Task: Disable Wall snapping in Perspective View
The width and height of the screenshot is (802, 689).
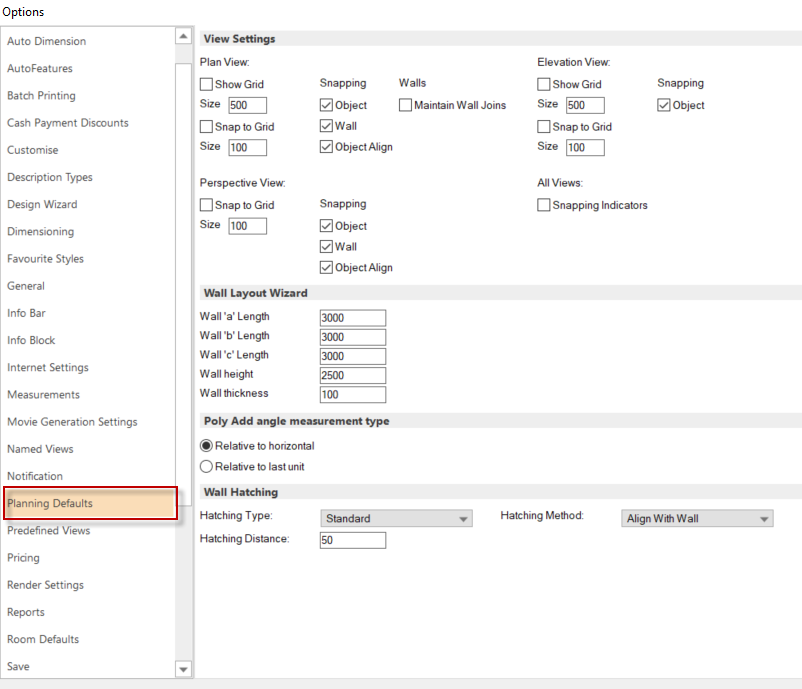Action: [x=326, y=246]
